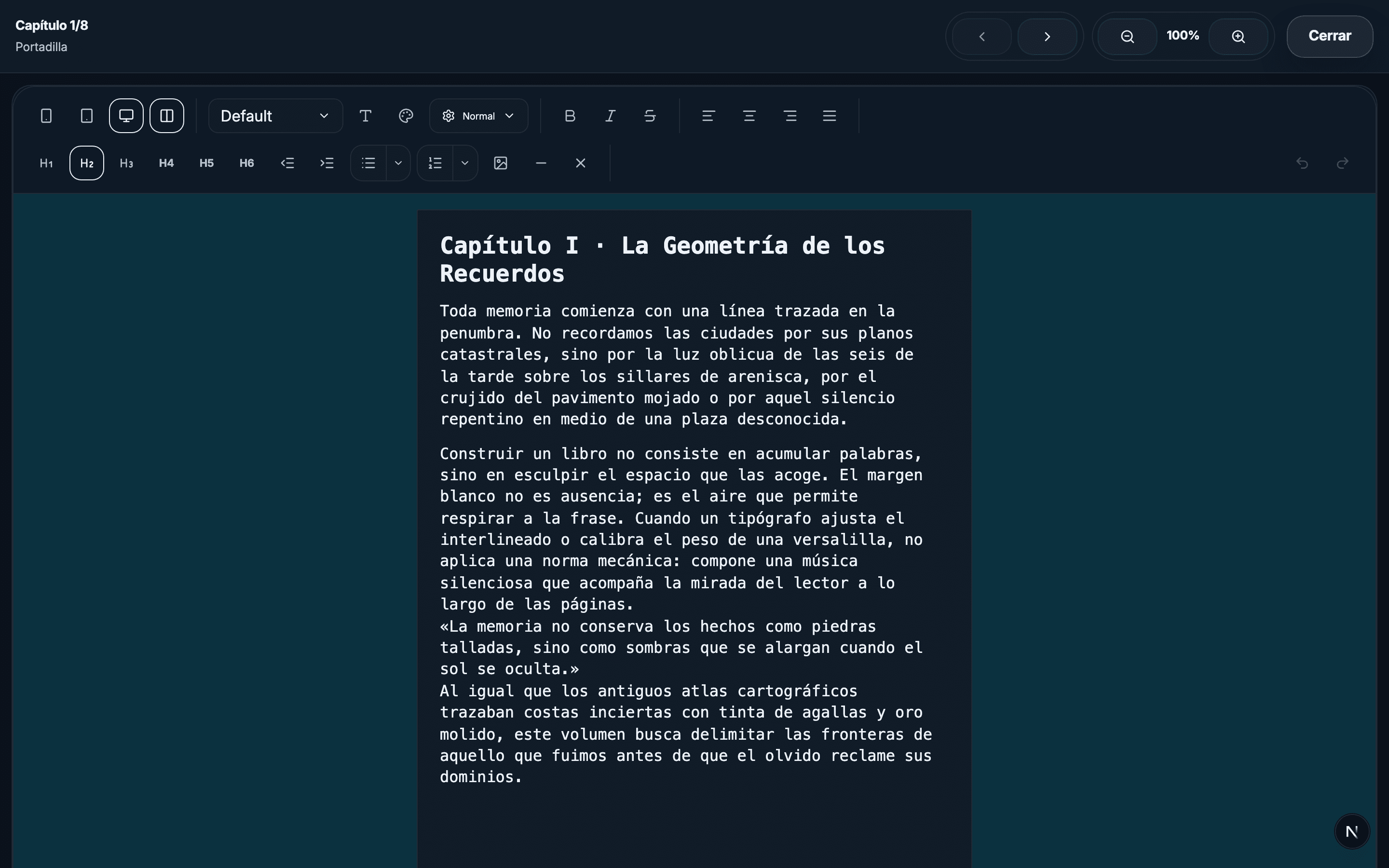
Task: Switch to tablet preview
Action: [x=87, y=116]
